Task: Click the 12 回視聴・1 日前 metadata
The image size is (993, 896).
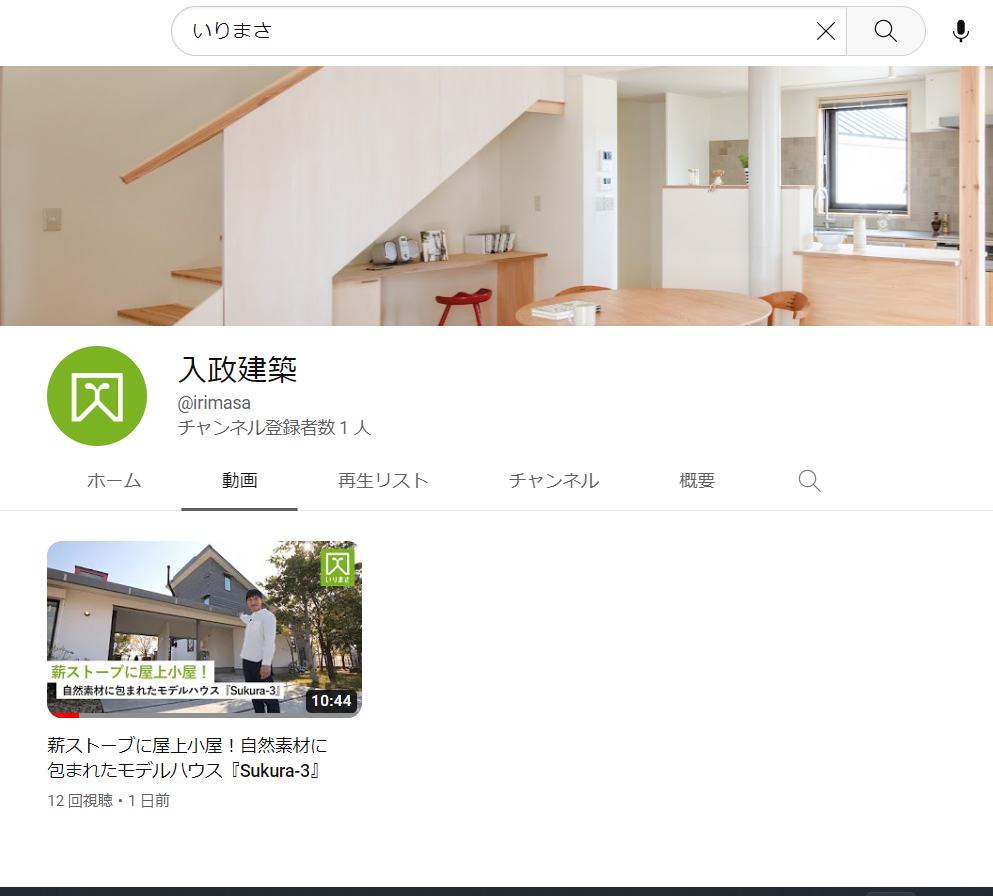Action: coord(108,800)
